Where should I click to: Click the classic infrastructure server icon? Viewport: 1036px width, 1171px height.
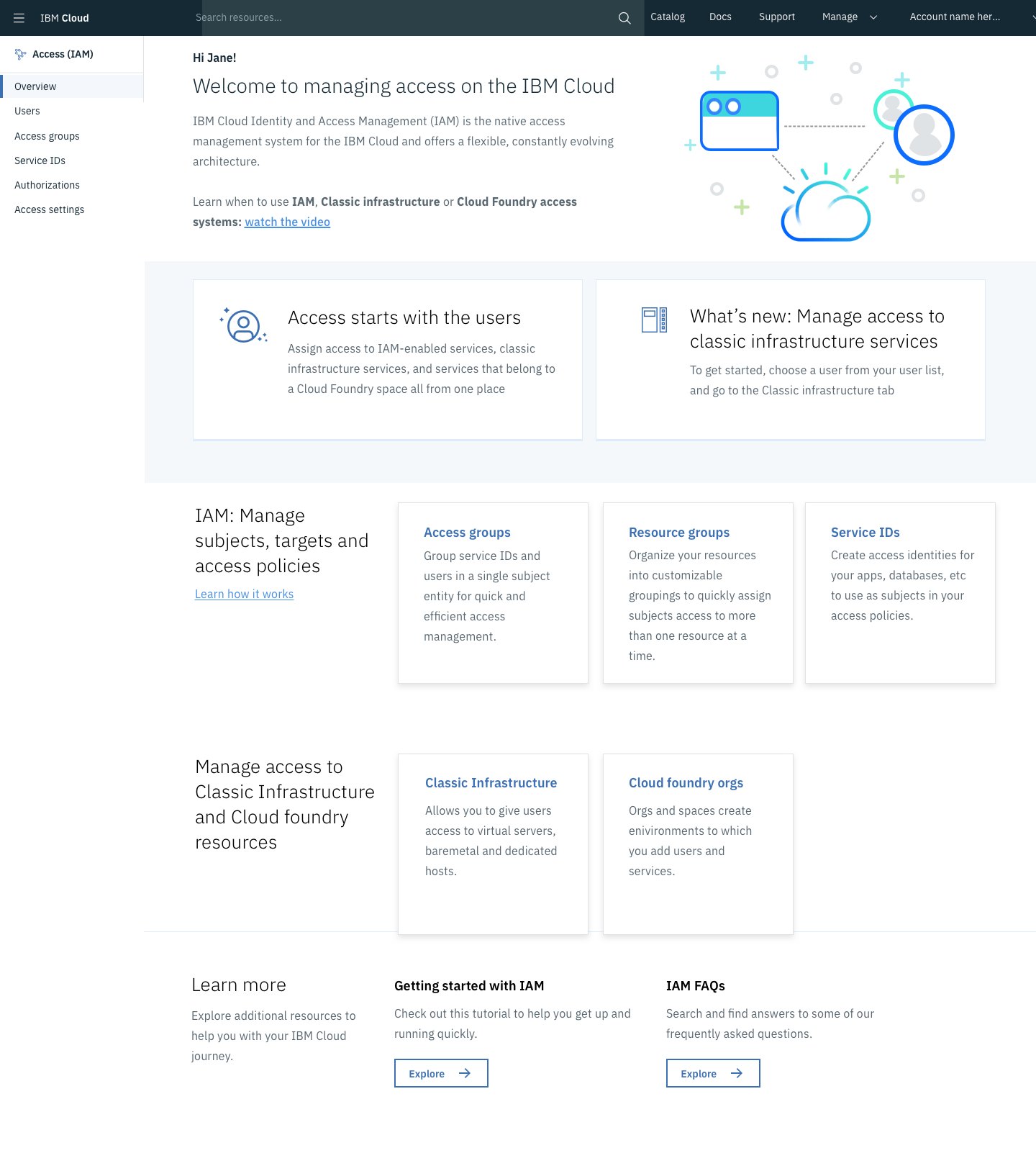coord(654,320)
